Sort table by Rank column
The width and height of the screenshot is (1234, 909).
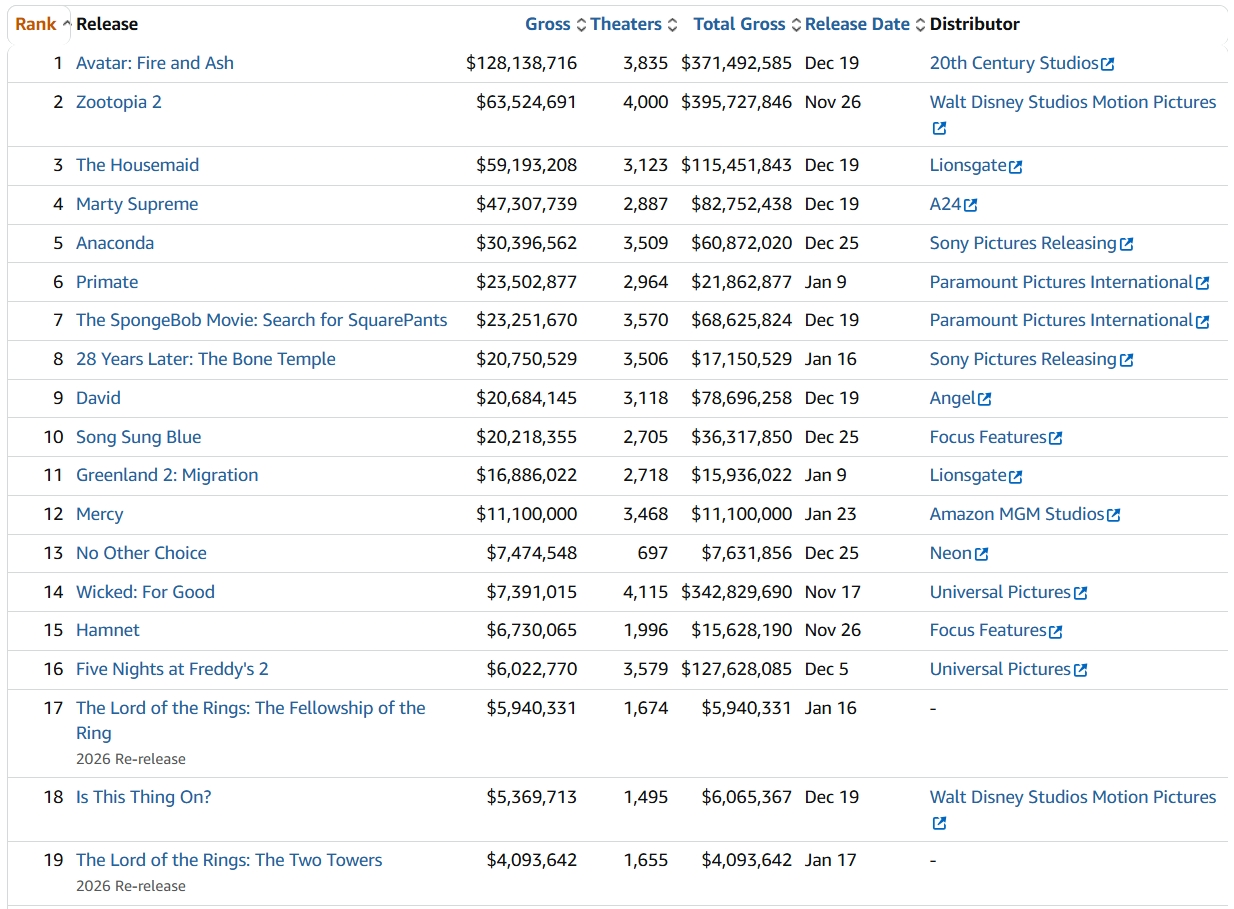(x=36, y=24)
